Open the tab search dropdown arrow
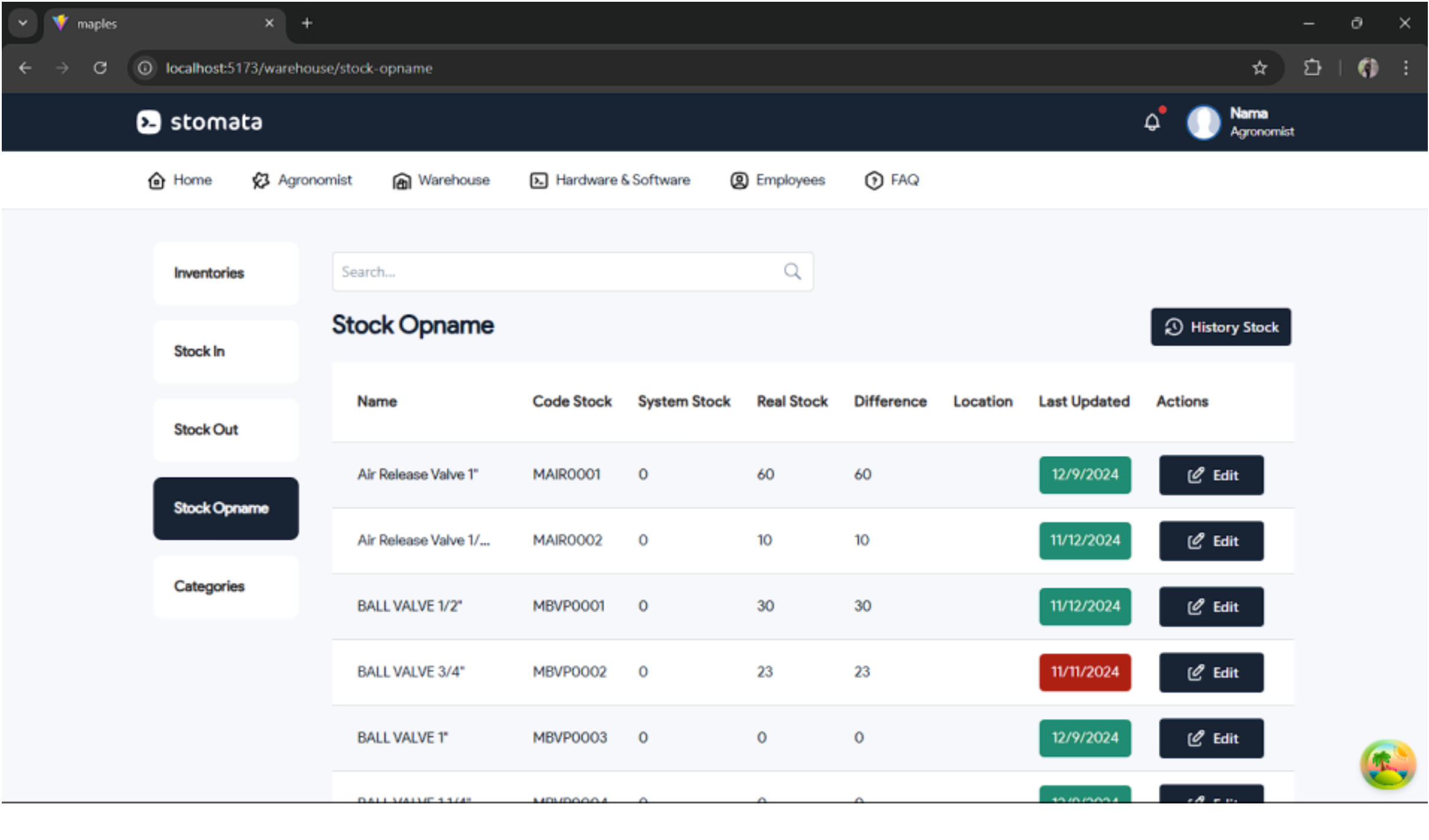The height and width of the screenshot is (840, 1429). coord(22,23)
